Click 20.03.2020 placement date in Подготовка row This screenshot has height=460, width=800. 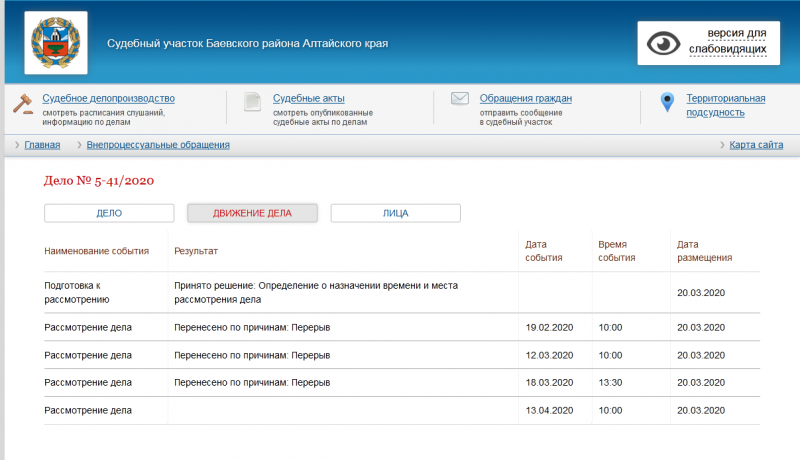click(x=701, y=292)
